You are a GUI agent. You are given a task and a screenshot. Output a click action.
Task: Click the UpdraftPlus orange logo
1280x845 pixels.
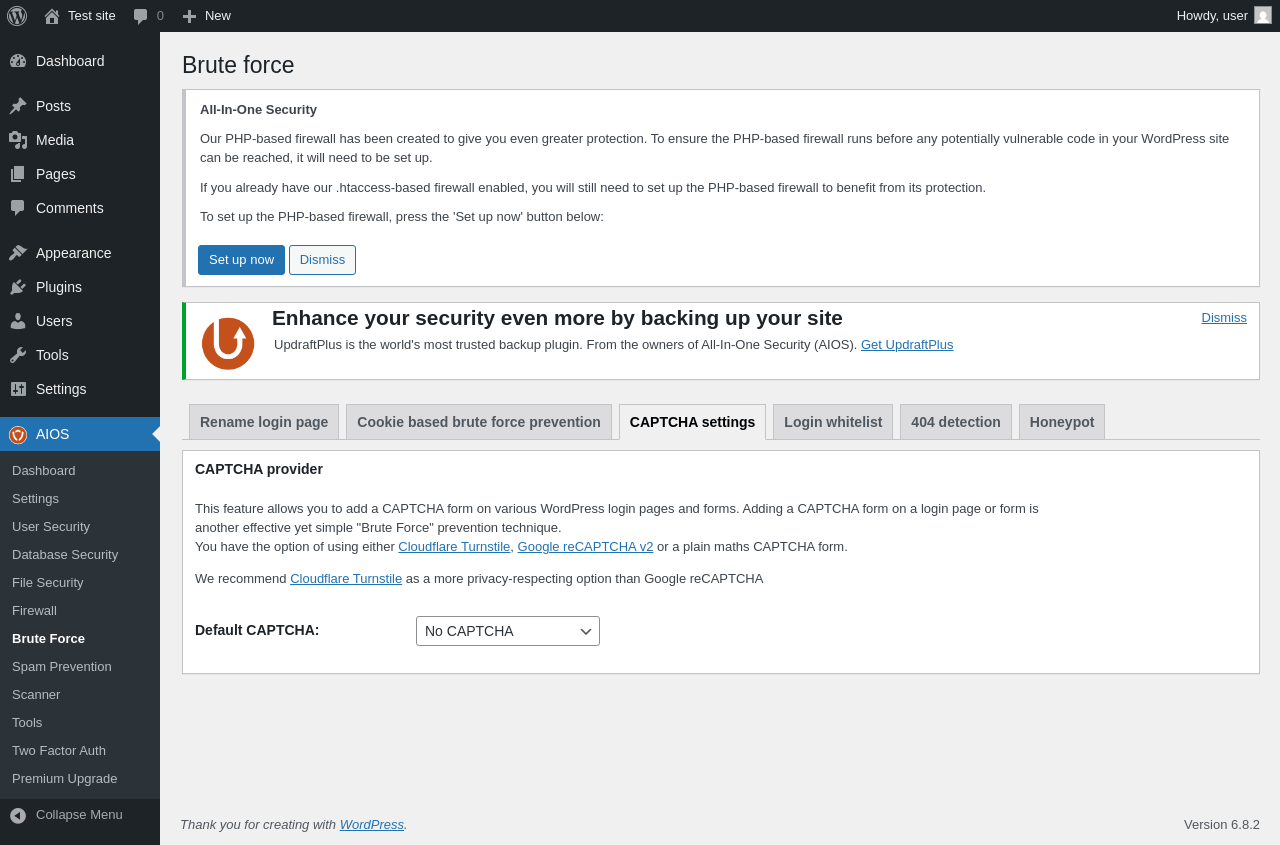228,344
